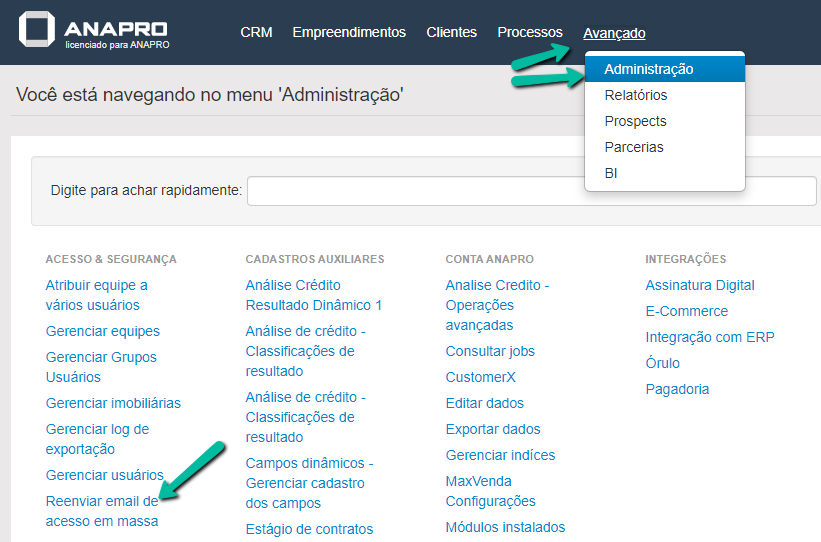Focus the quick search input field
The height and width of the screenshot is (542, 821).
click(x=531, y=190)
